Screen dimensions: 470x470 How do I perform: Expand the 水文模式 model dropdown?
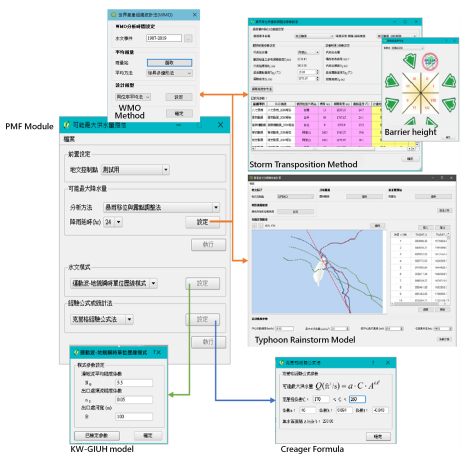tap(114, 283)
